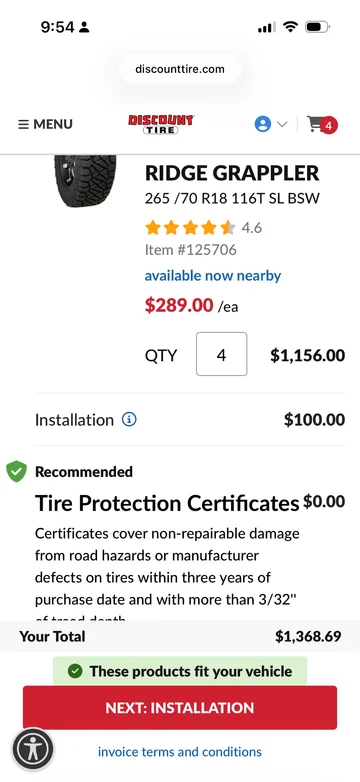Open Tire Protection Certificates heading

(x=167, y=504)
